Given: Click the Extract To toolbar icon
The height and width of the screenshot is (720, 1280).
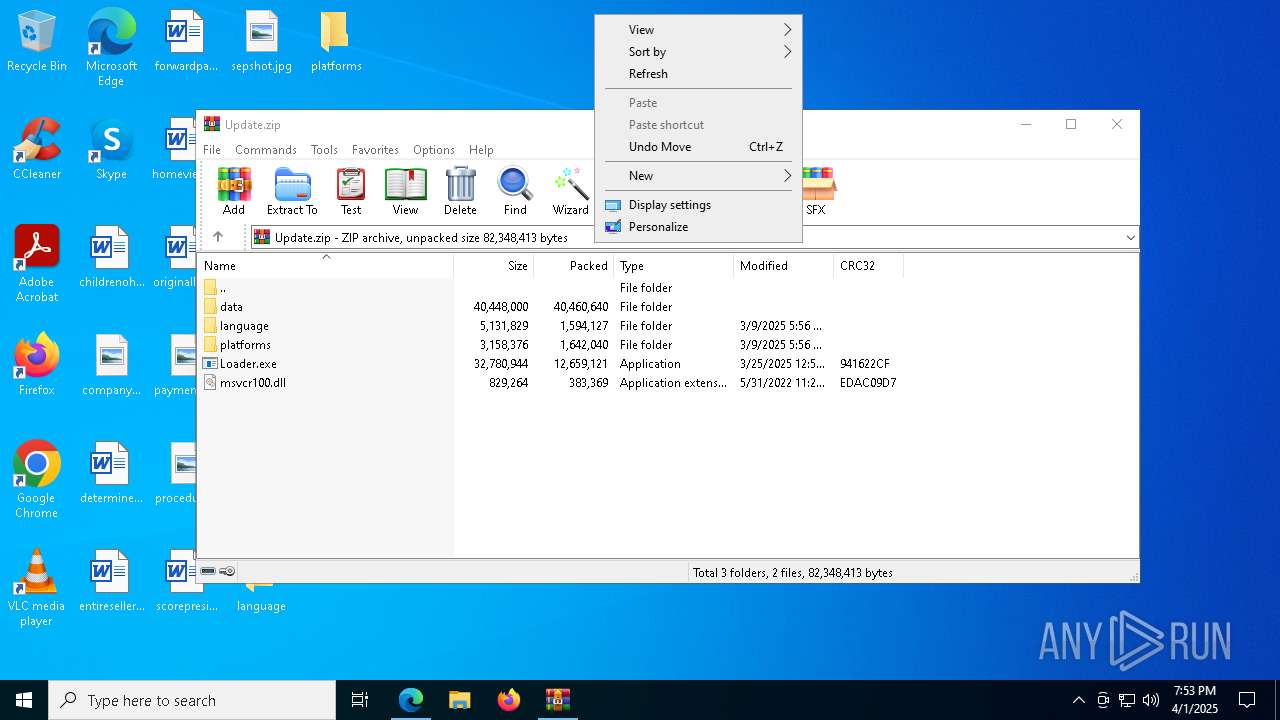Looking at the screenshot, I should coord(292,191).
